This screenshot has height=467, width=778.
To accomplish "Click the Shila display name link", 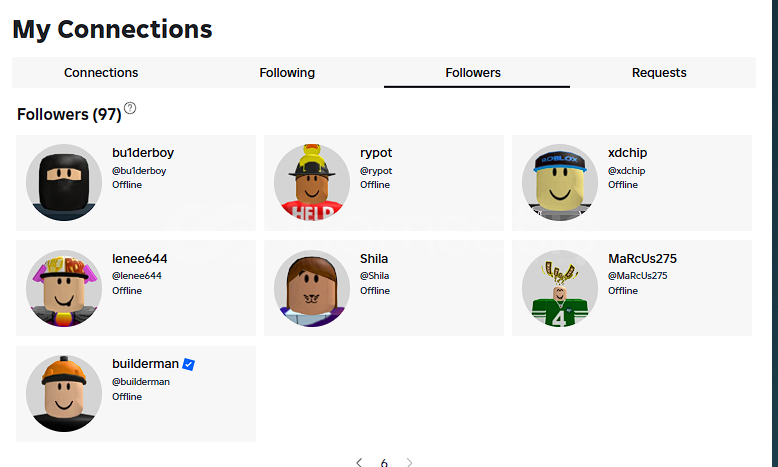I will [374, 259].
